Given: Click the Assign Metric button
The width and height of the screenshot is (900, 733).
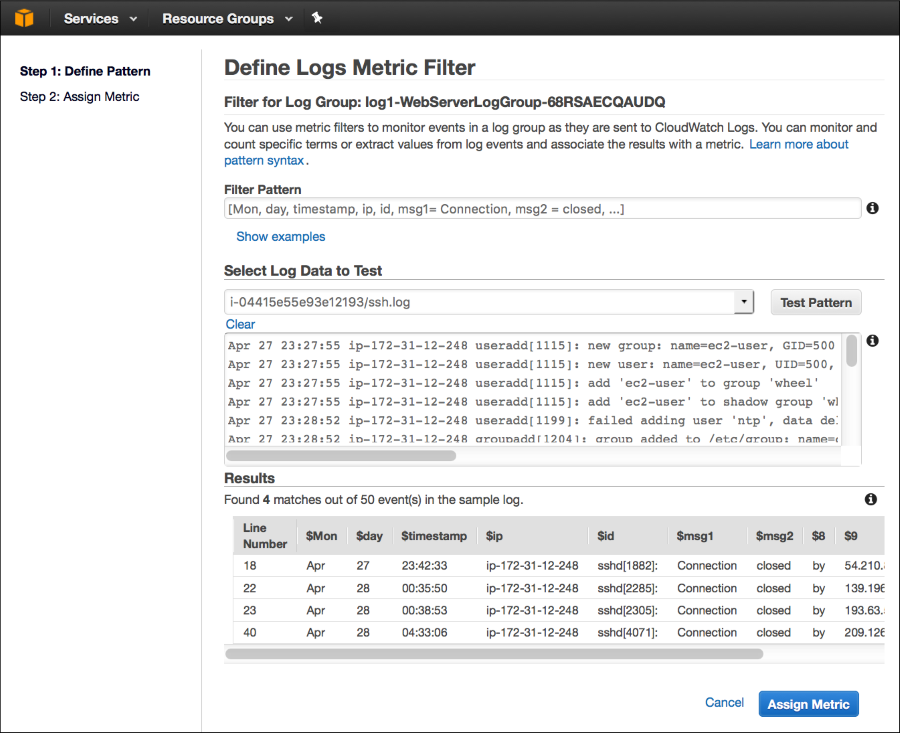Looking at the screenshot, I should pos(808,703).
